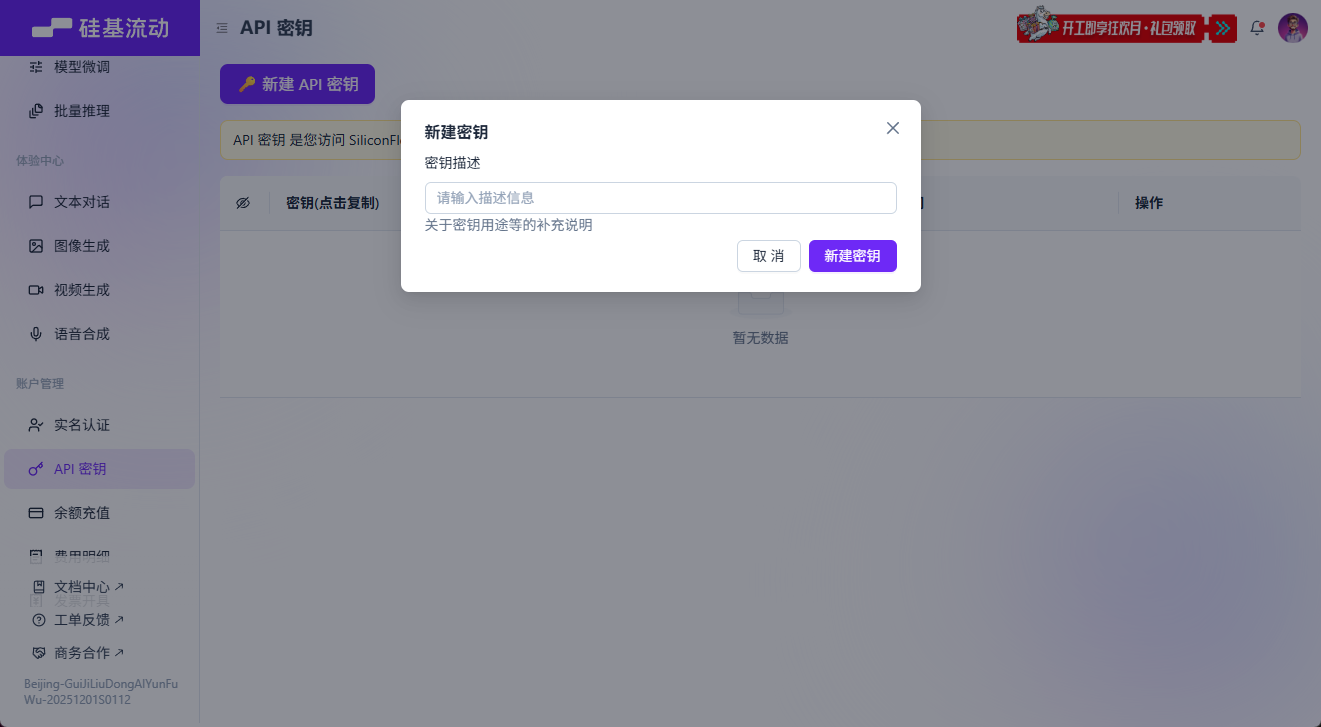Open 工单反馈 external link
Image resolution: width=1321 pixels, height=727 pixels.
88,620
